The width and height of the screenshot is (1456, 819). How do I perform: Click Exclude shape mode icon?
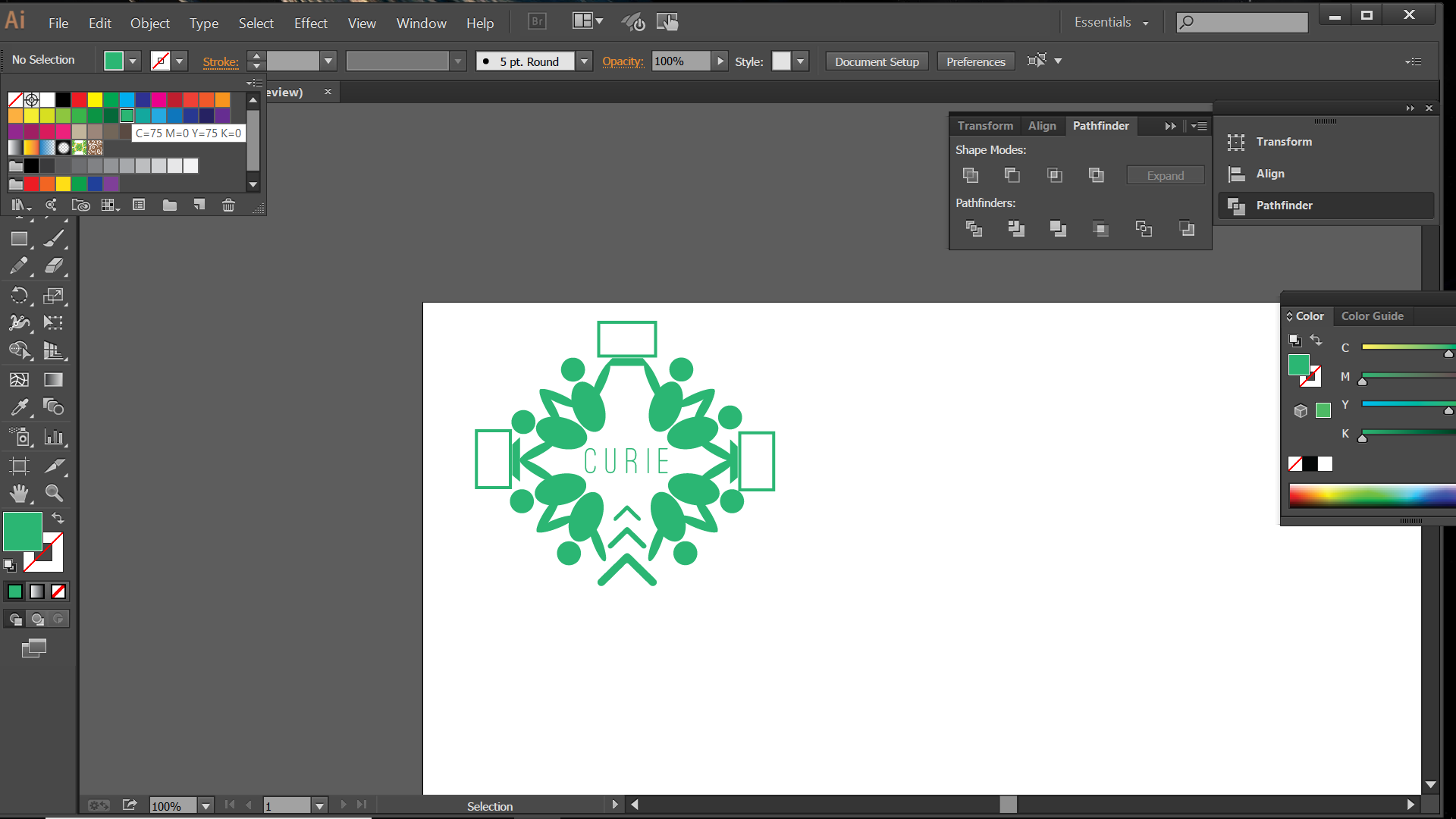(x=1097, y=175)
